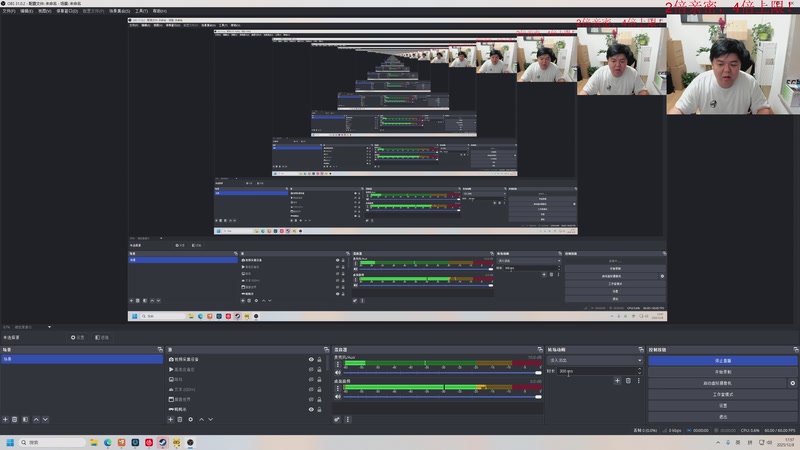Add a new scene with plus icon
This screenshot has width=800, height=450.
tap(5, 419)
